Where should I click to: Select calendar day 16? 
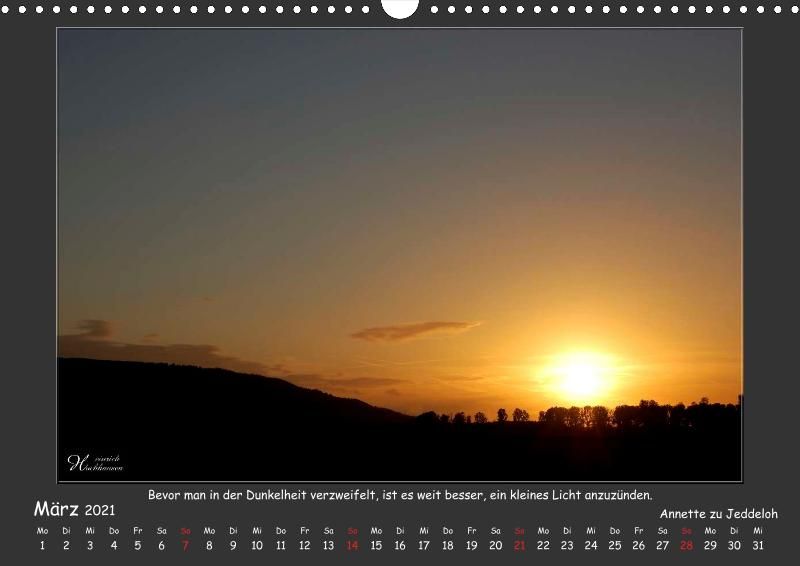pyautogui.click(x=400, y=546)
